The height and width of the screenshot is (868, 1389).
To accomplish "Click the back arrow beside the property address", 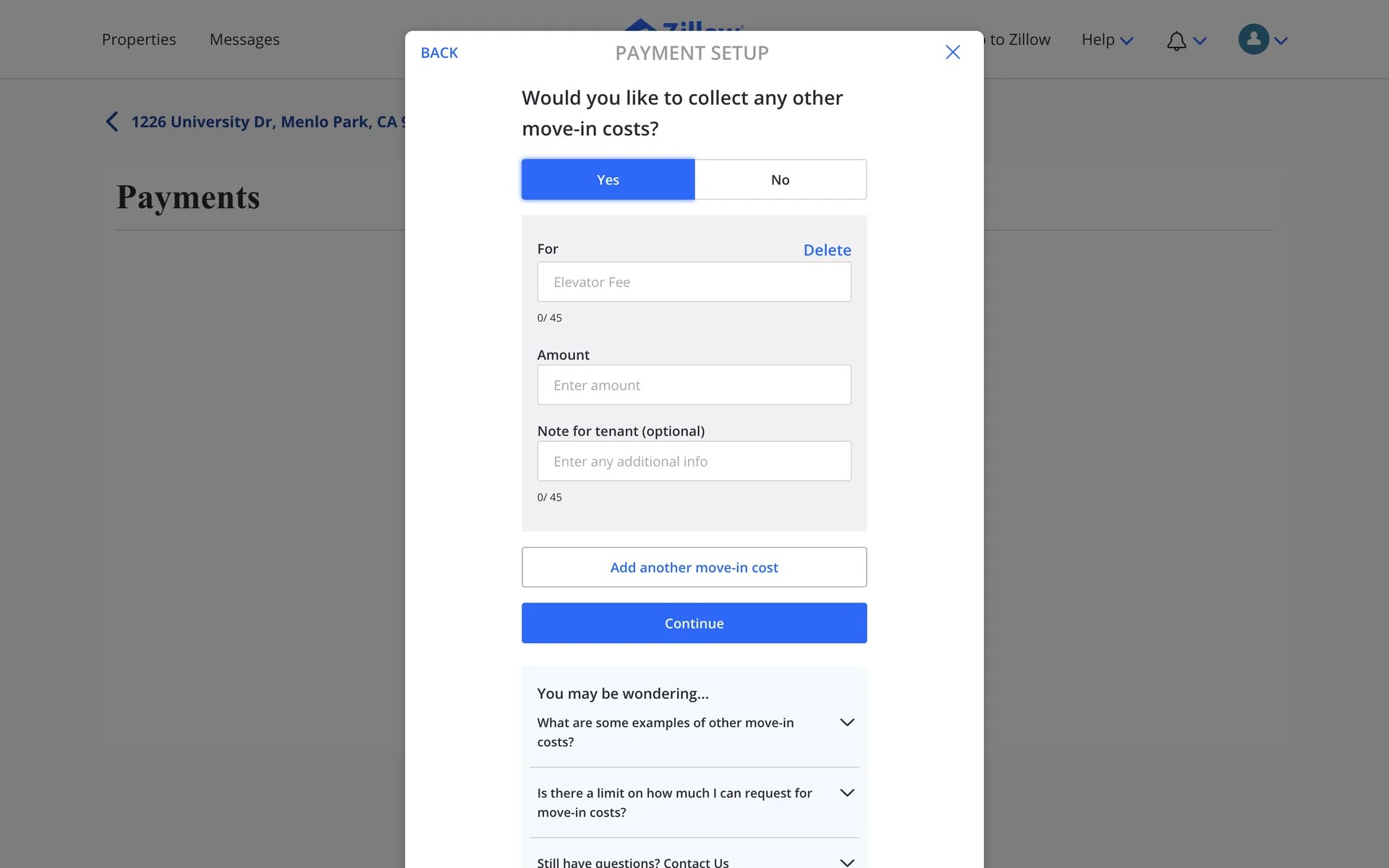I will (112, 122).
